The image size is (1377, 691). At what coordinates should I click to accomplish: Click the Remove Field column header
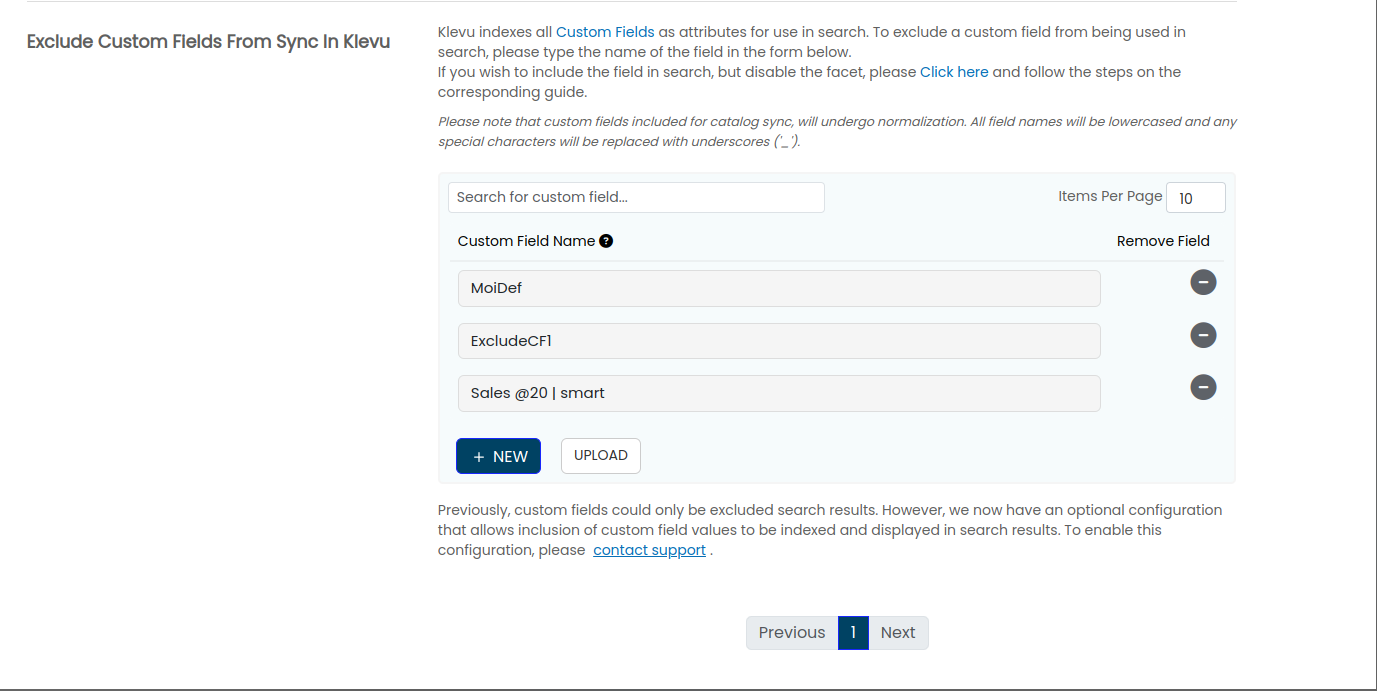pyautogui.click(x=1163, y=241)
